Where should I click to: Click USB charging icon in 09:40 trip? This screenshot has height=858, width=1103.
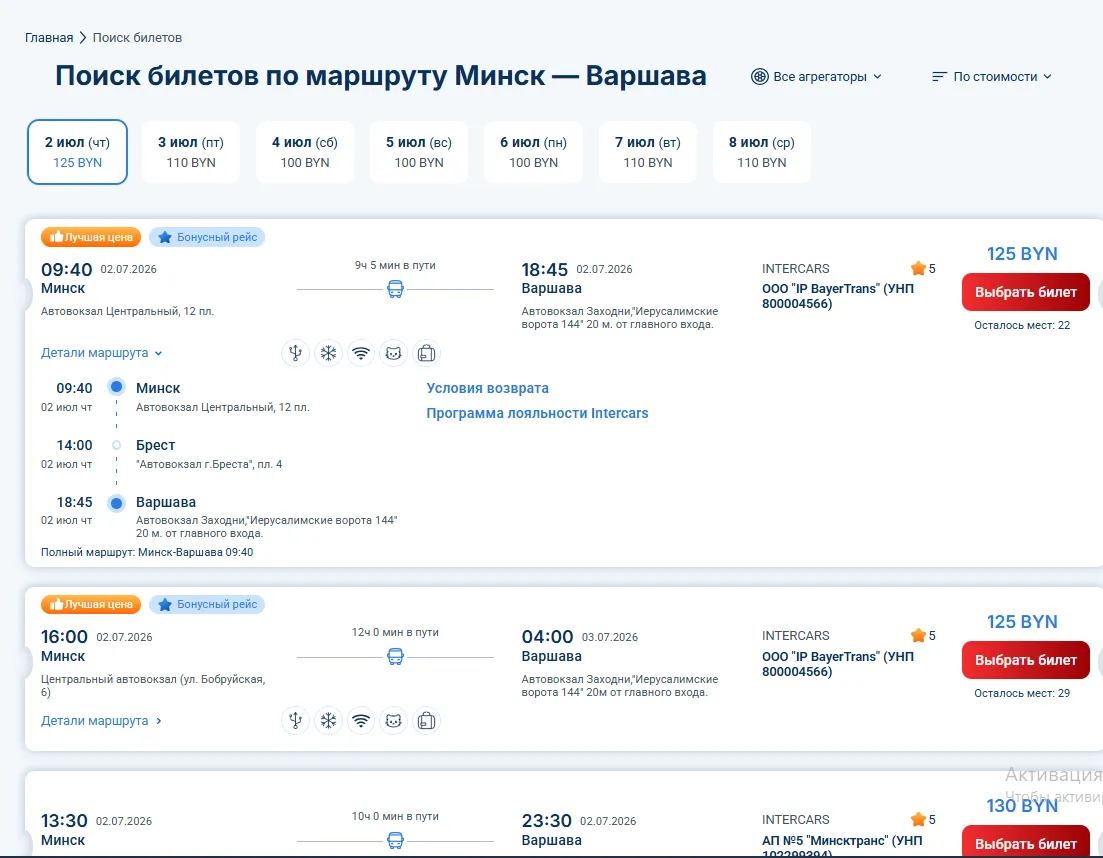pyautogui.click(x=295, y=353)
